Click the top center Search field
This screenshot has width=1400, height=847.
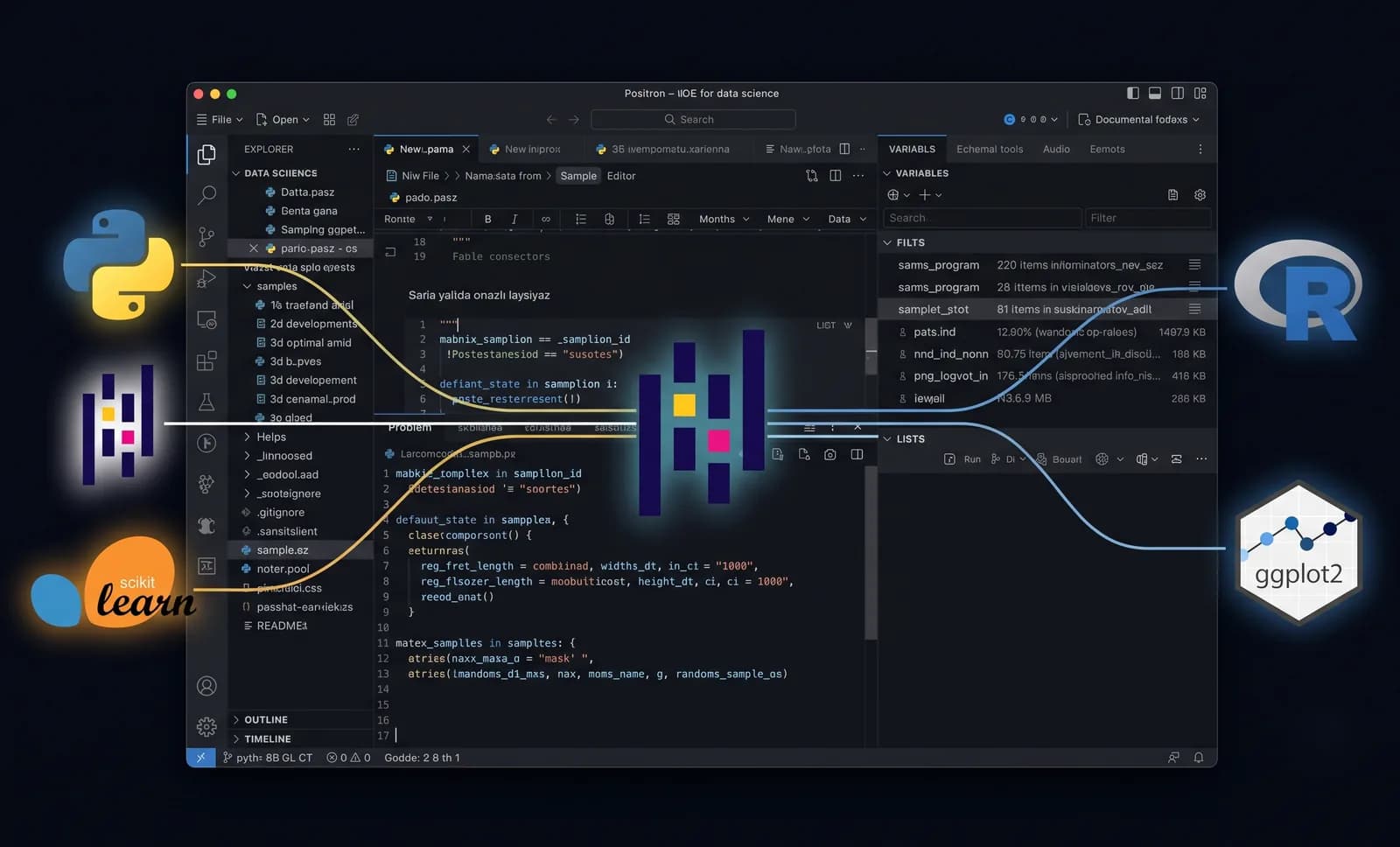click(693, 120)
